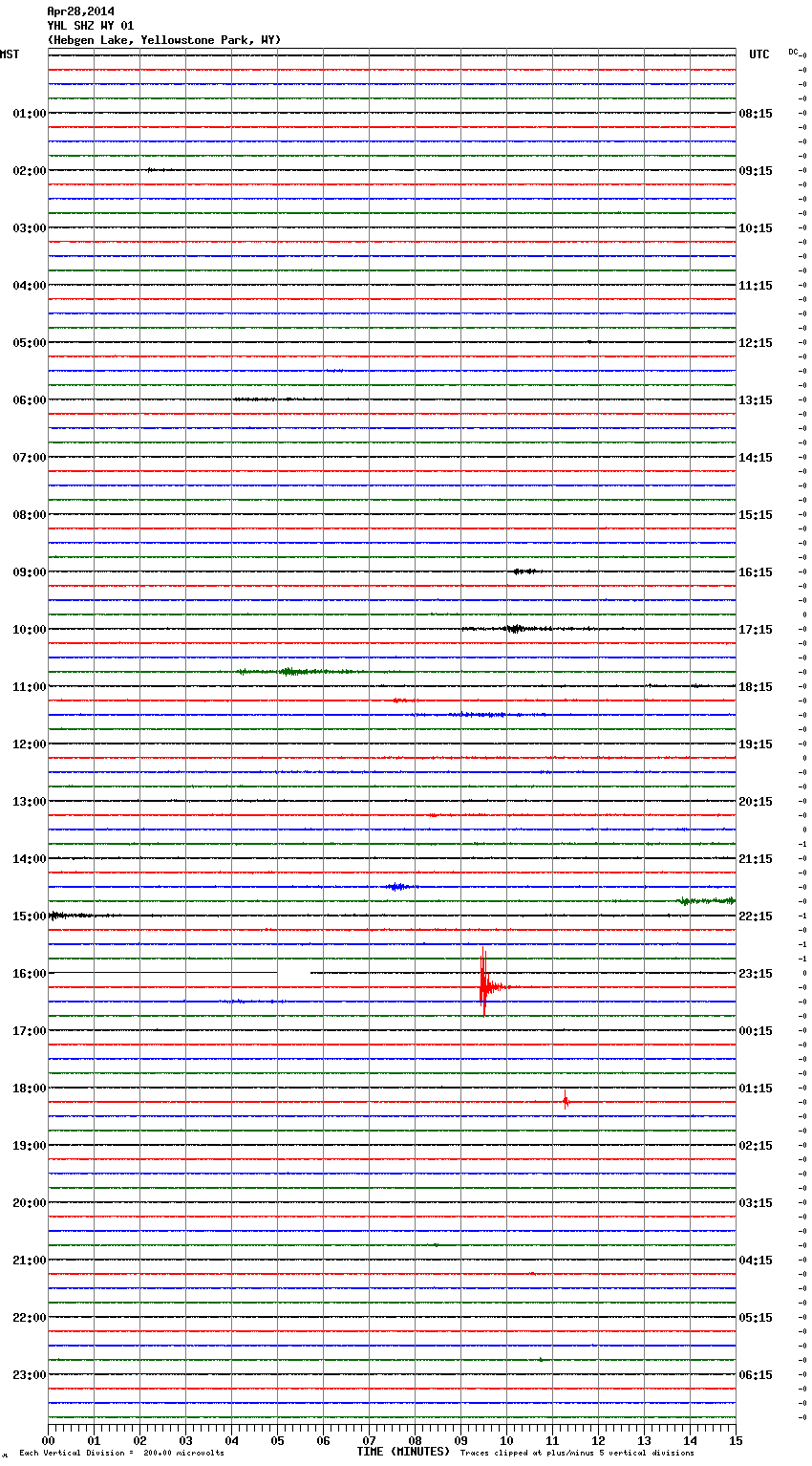Select the station code YHL SHZ WY 01
This screenshot has height=1466, width=812.
point(91,26)
